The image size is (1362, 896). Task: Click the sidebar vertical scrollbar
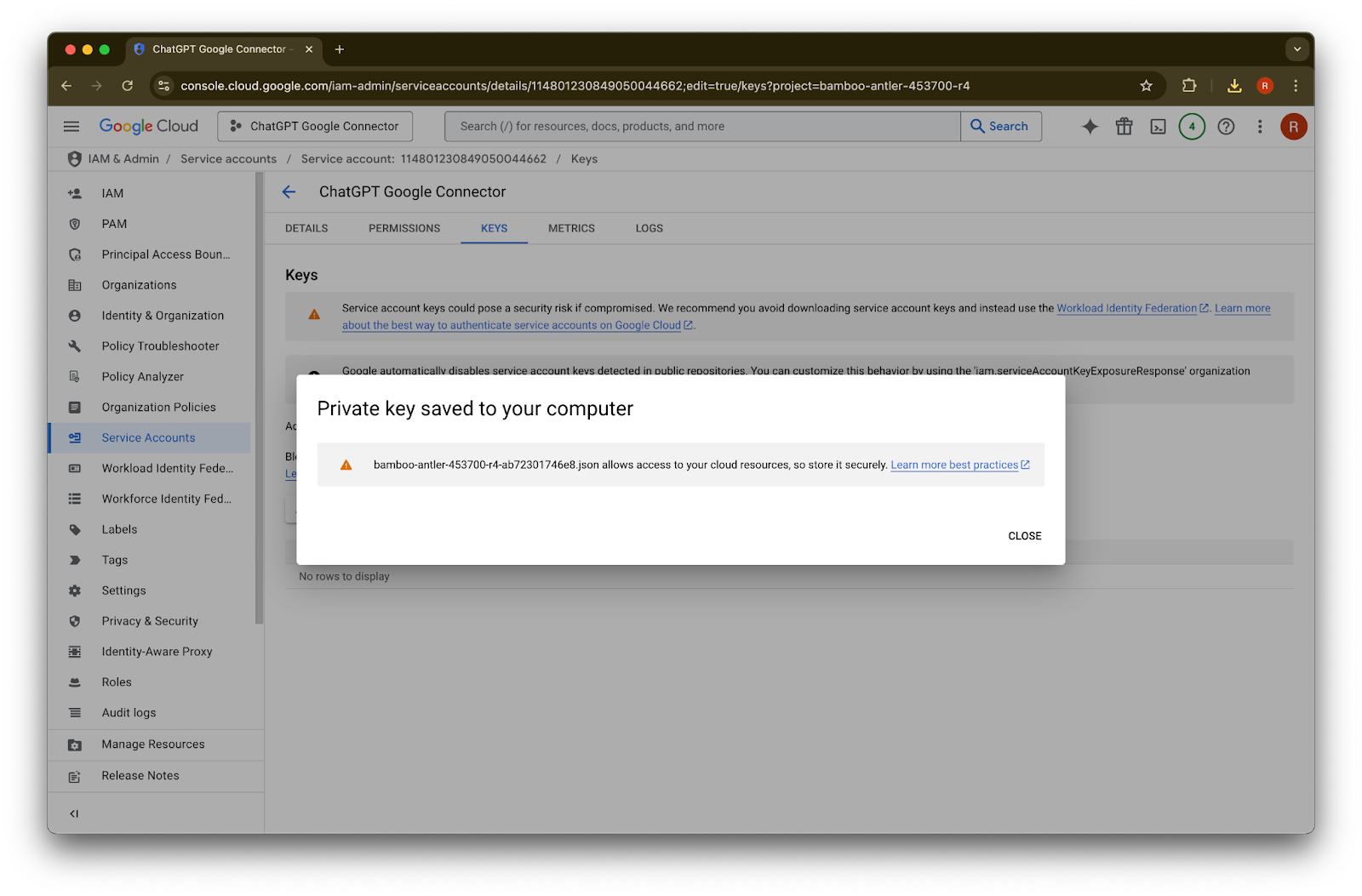259,398
